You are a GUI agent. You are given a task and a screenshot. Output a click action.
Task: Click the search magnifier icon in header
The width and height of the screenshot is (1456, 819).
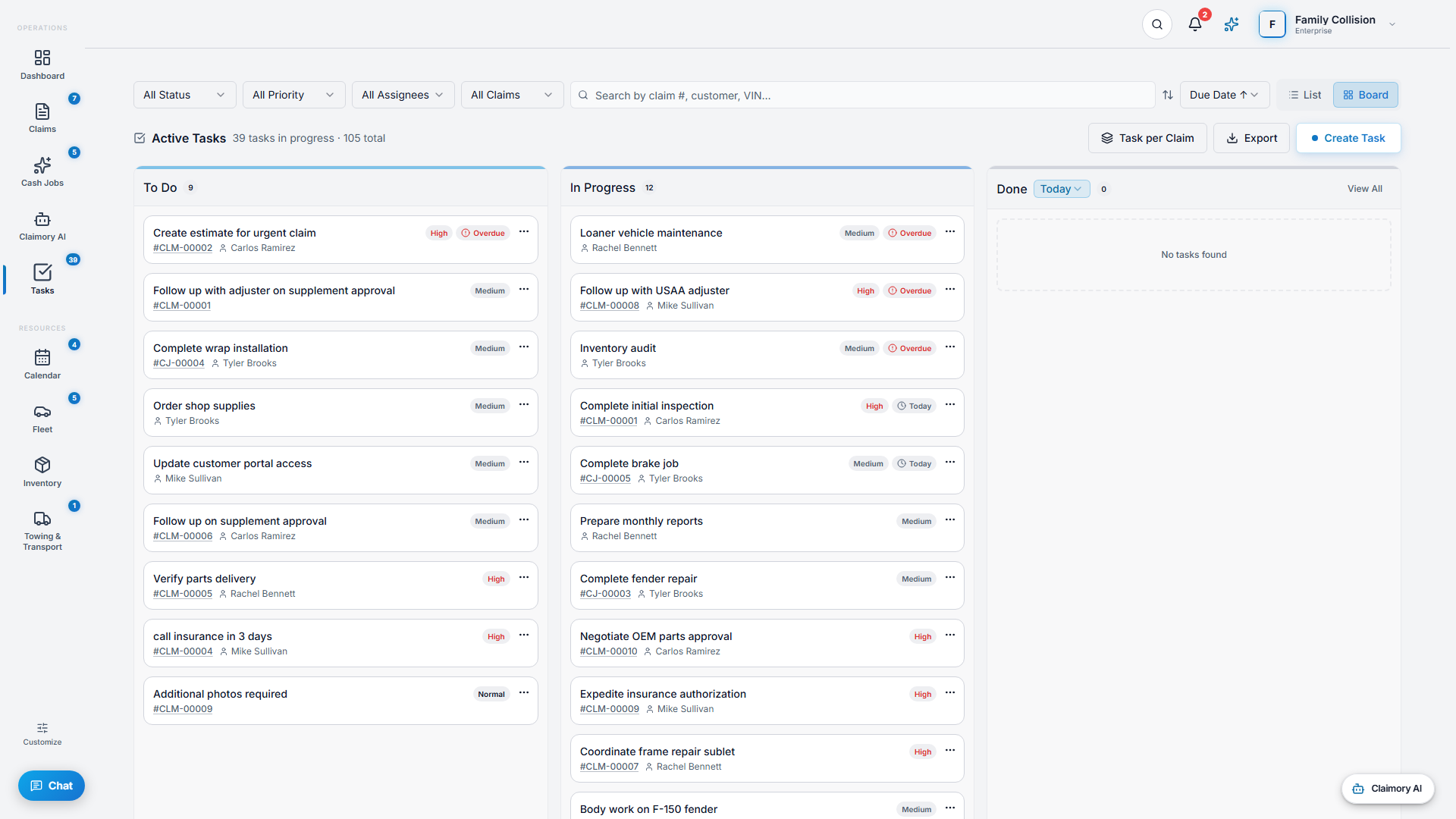click(x=1157, y=24)
